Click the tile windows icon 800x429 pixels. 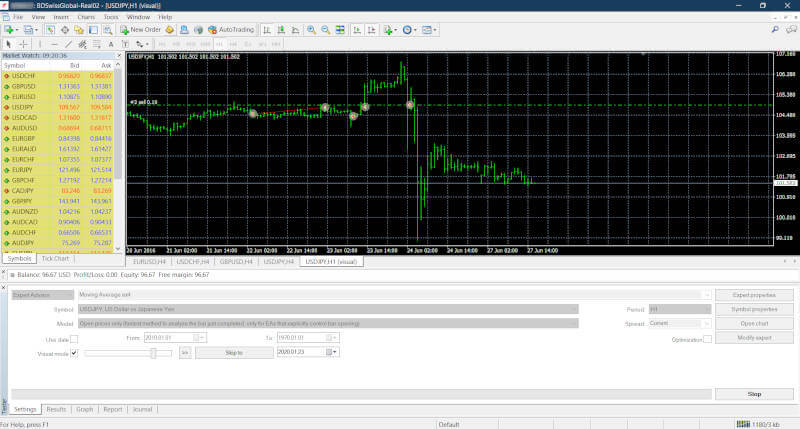tap(342, 30)
